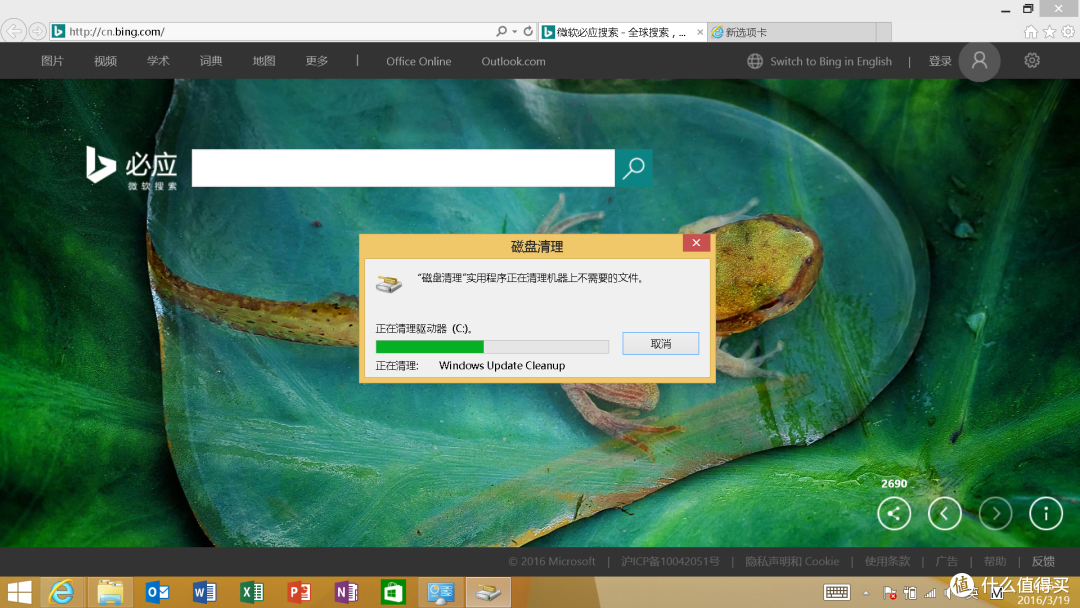Show next Bing background image
This screenshot has height=608, width=1080.
click(995, 514)
